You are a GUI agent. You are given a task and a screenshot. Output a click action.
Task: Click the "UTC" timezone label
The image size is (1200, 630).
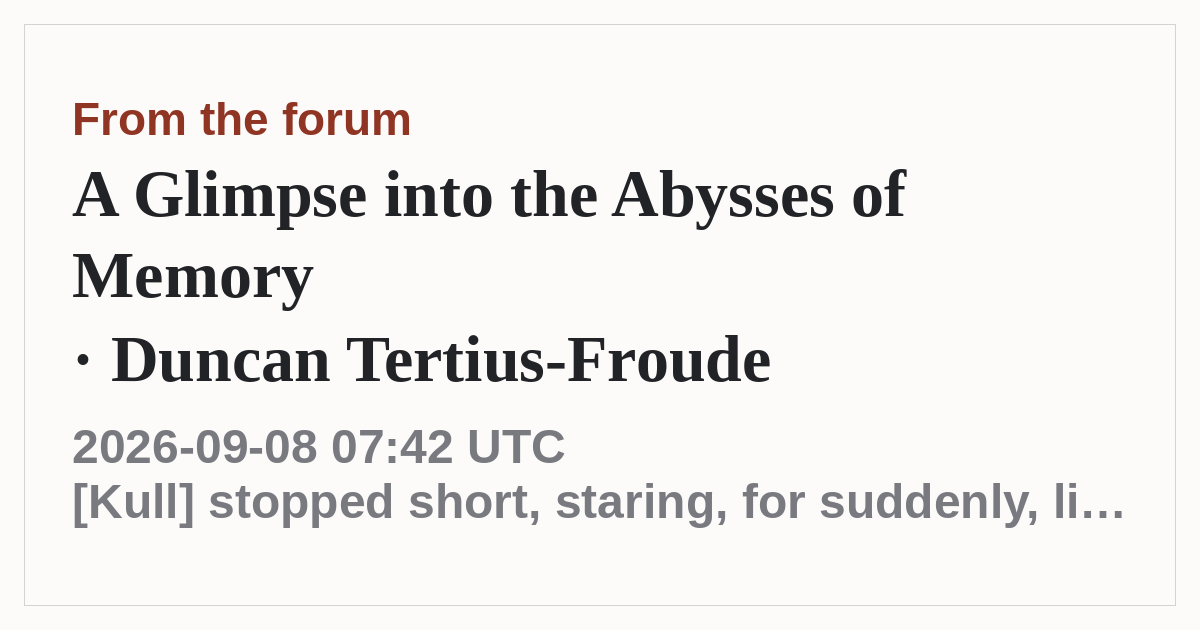click(x=516, y=446)
